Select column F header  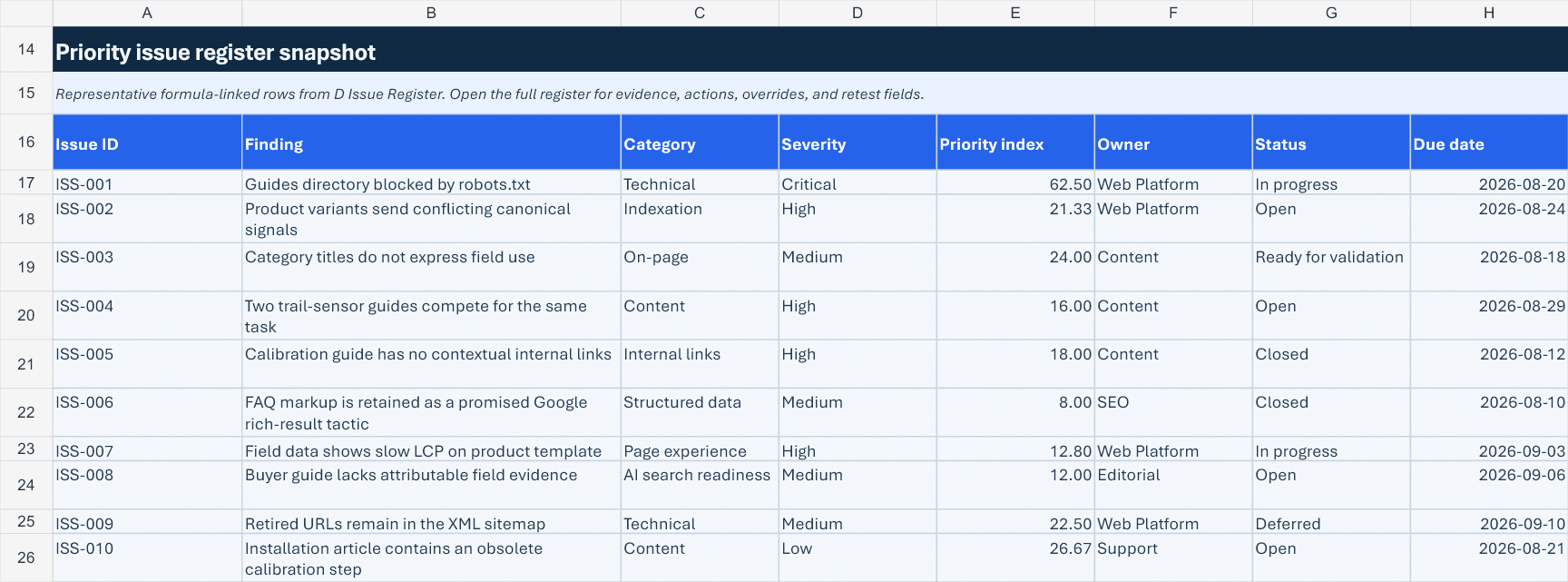coord(1173,13)
